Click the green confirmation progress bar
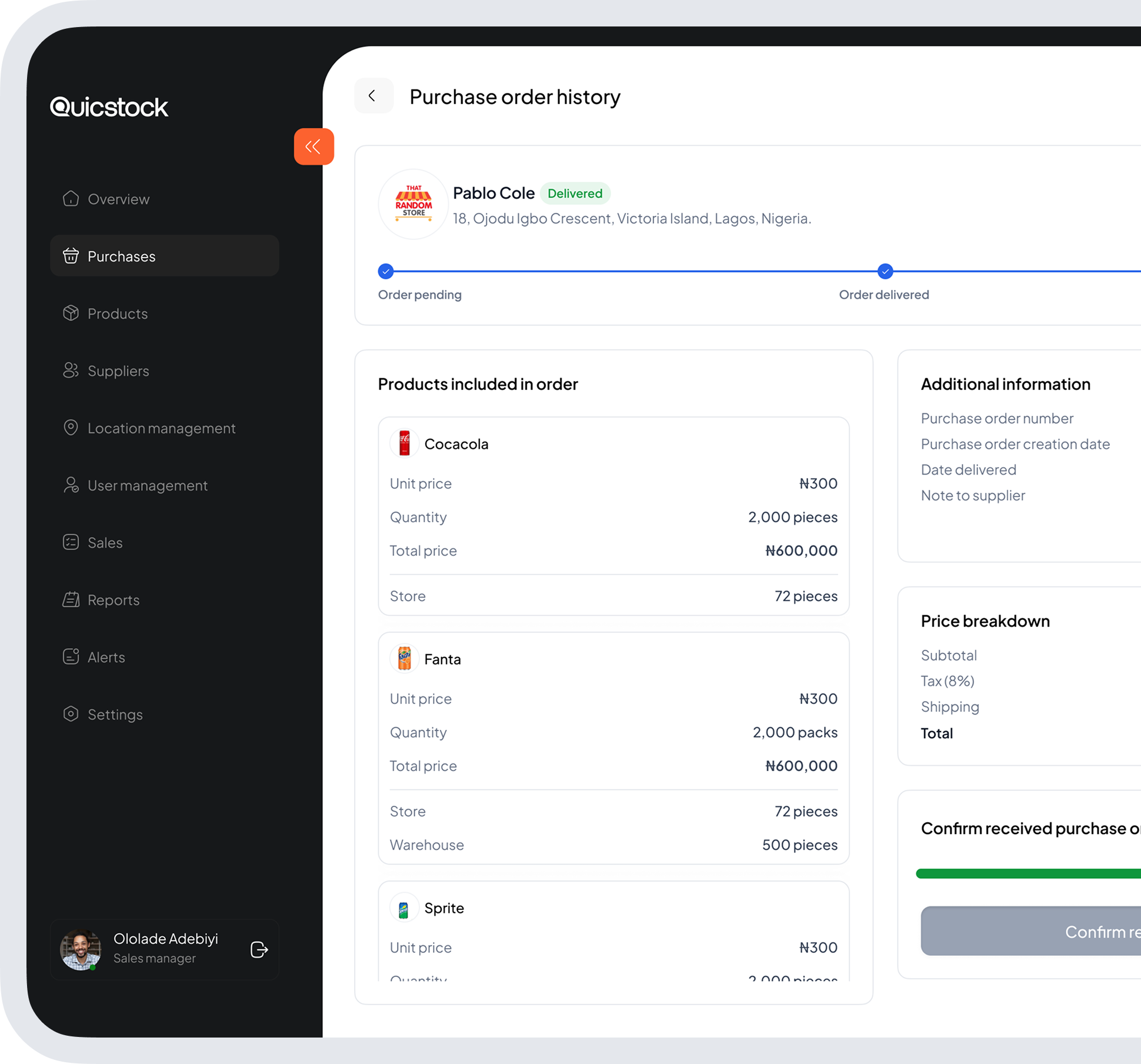Screen dimensions: 1141x1064 click(1028, 873)
